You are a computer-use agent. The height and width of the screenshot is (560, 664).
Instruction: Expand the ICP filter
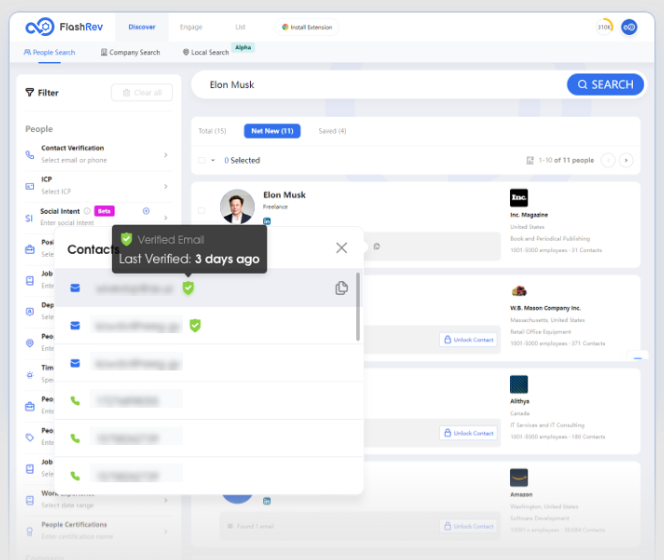(x=166, y=186)
